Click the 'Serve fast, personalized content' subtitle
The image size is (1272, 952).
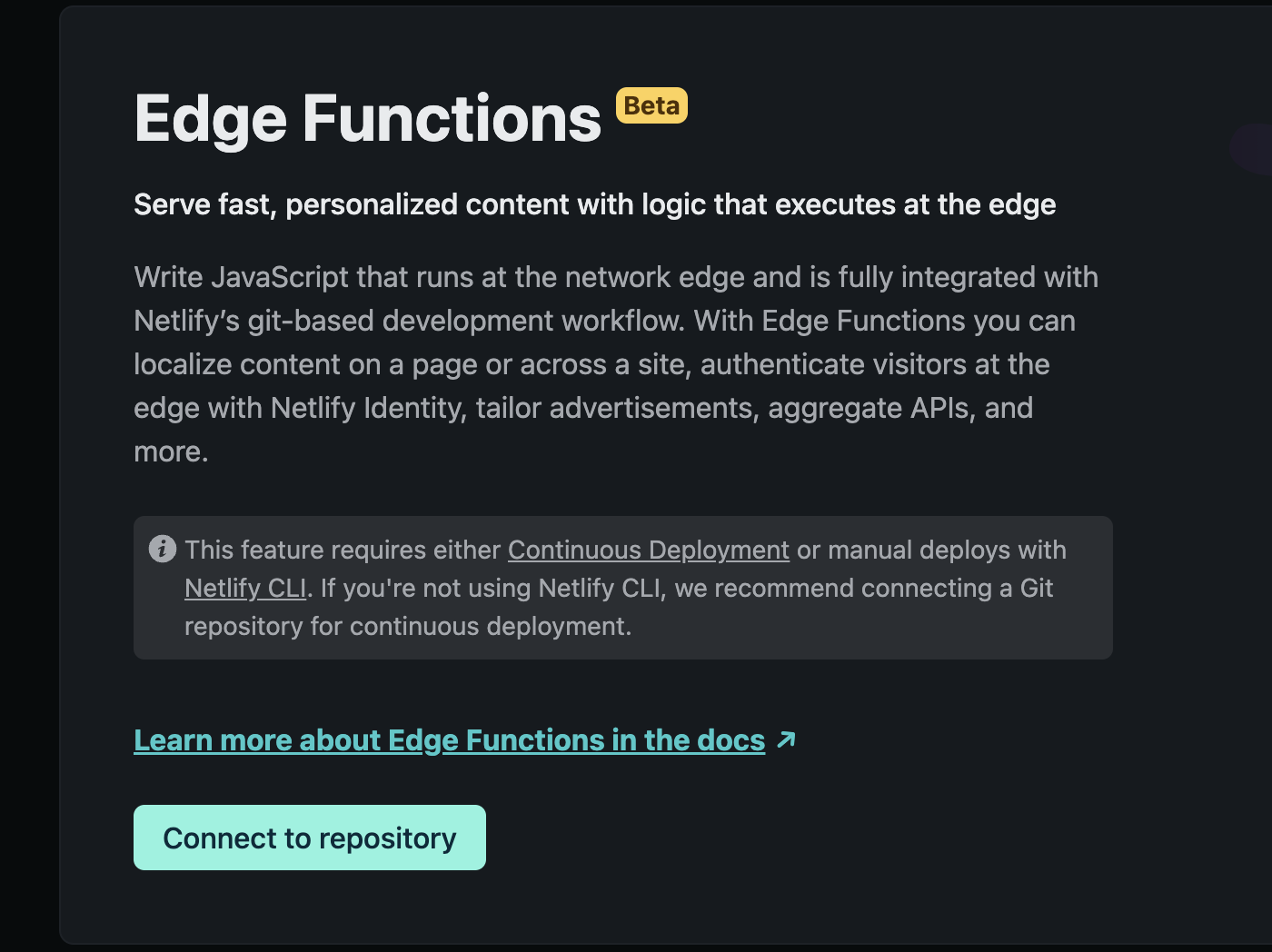click(594, 204)
